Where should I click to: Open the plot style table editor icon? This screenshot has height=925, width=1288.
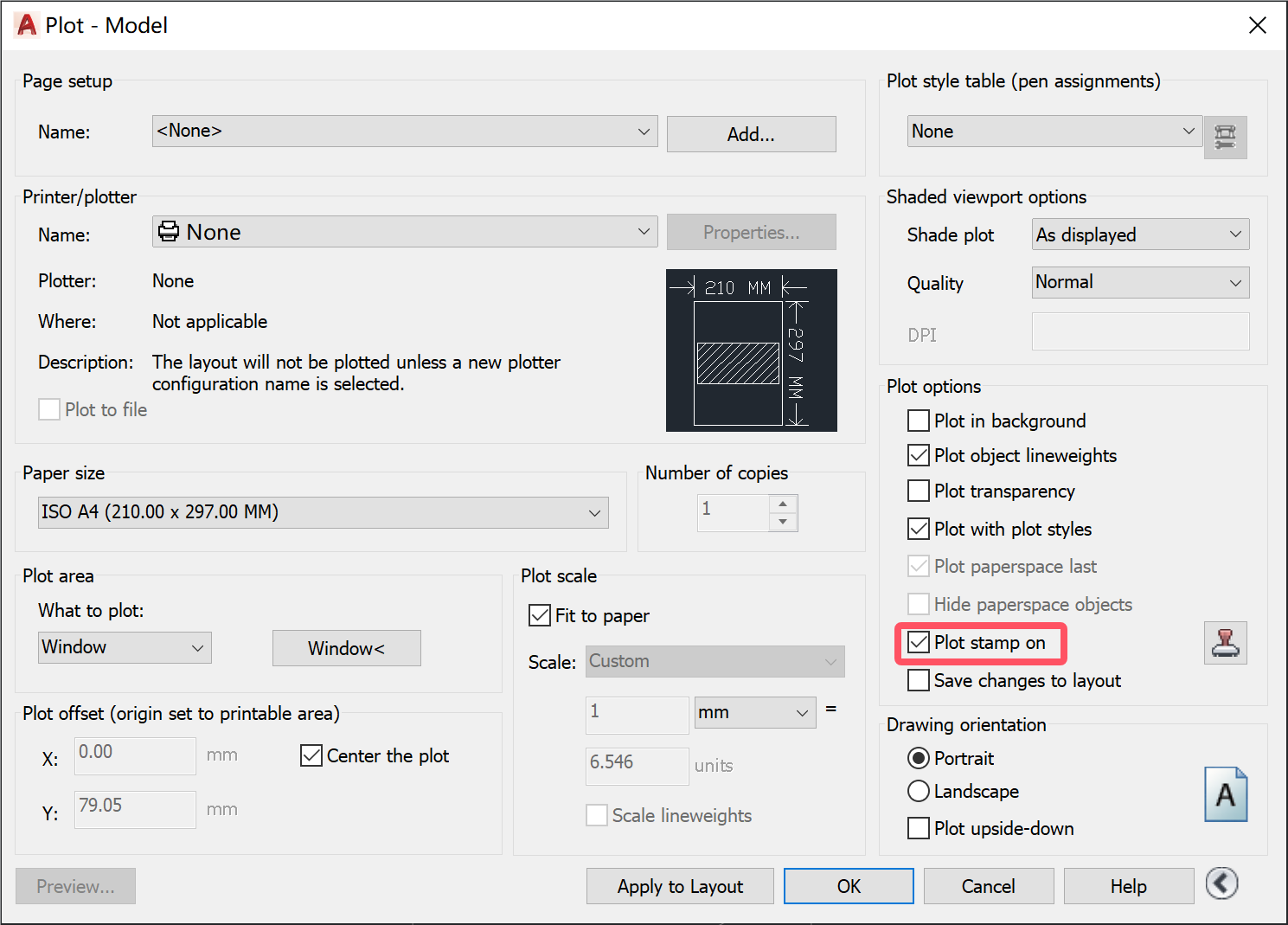point(1225,137)
